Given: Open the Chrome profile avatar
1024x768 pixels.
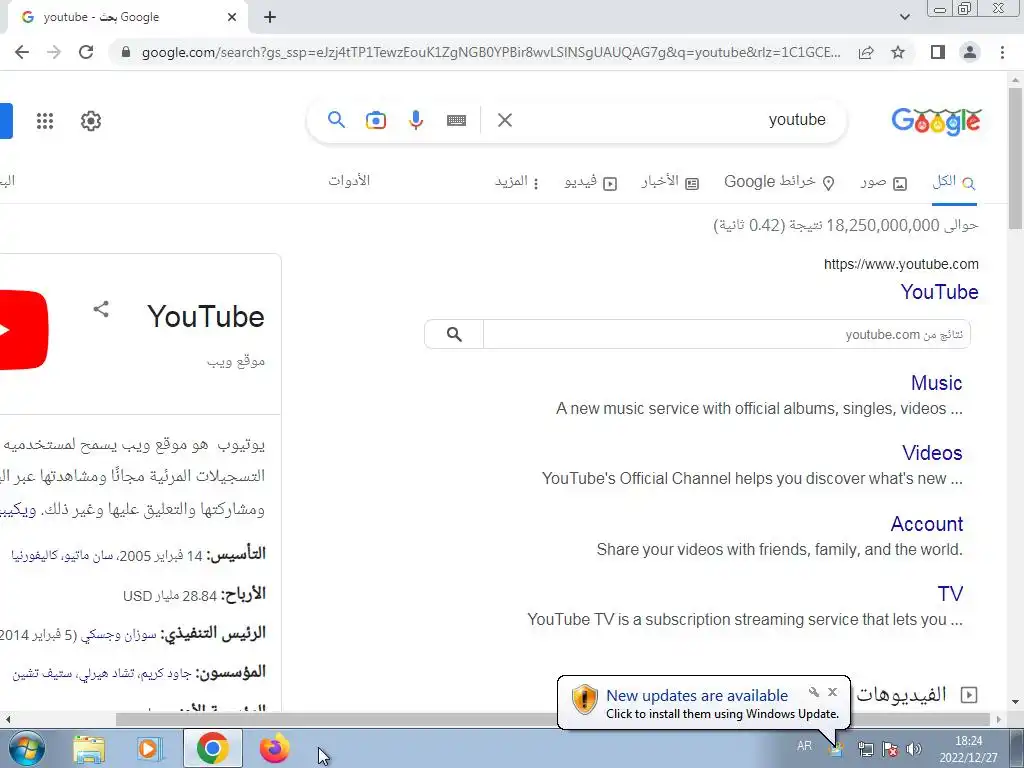Looking at the screenshot, I should (970, 52).
